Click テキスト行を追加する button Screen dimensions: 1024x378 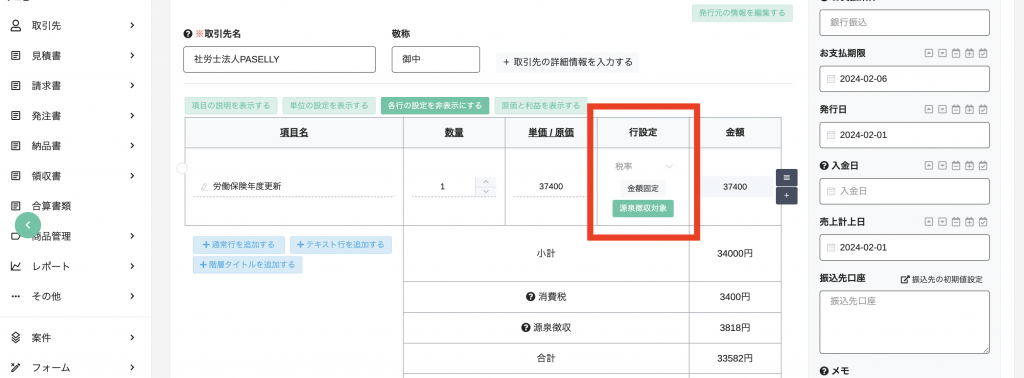(341, 245)
